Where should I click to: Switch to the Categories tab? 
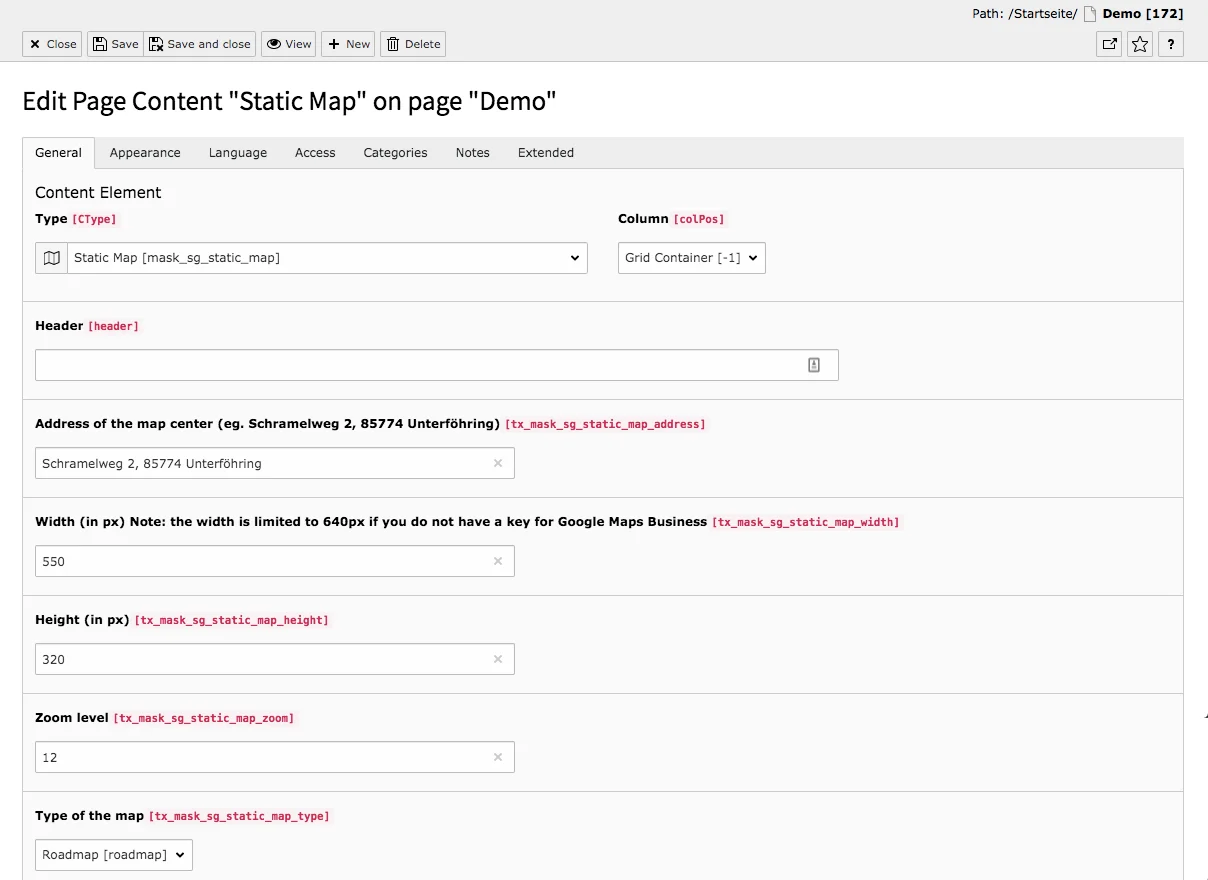click(394, 152)
